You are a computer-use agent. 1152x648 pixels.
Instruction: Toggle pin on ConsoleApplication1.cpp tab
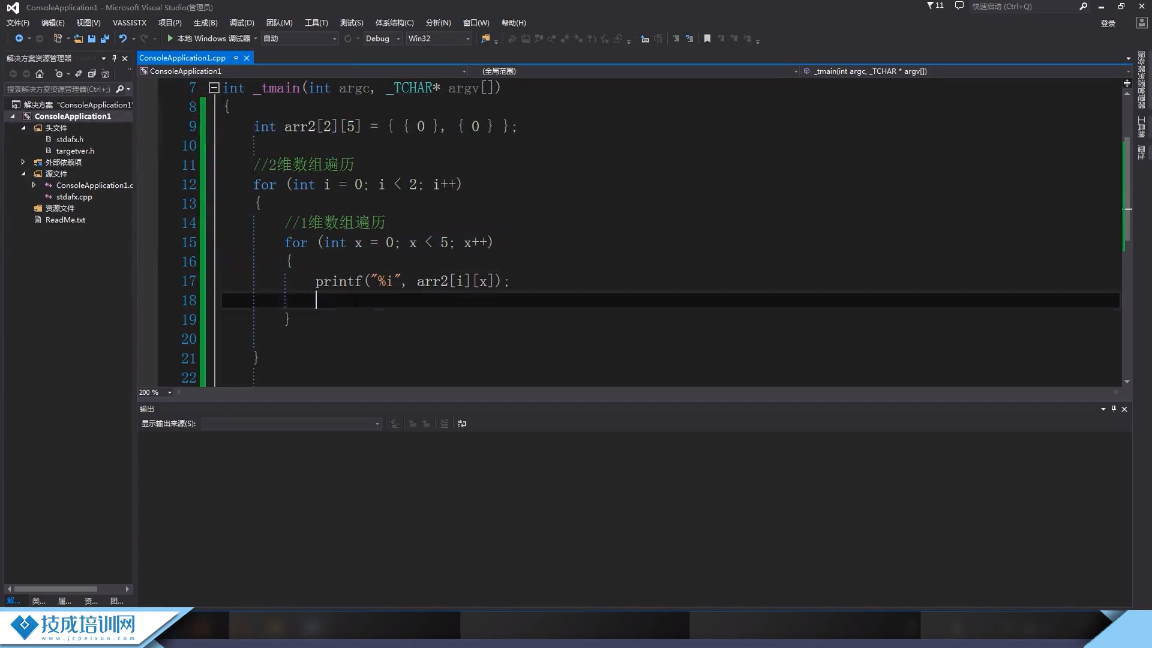coord(236,58)
